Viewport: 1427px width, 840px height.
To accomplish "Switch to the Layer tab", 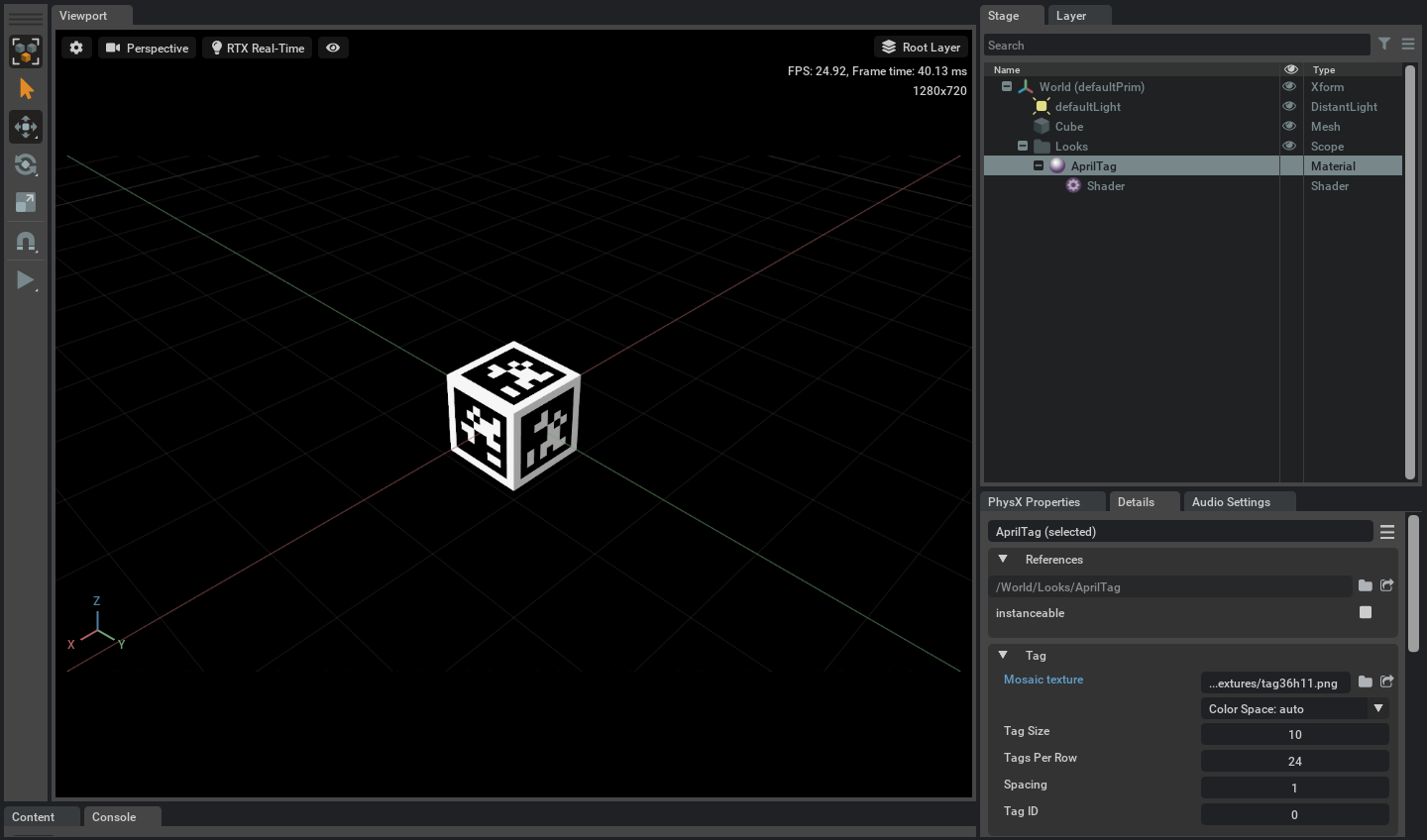I will 1071,16.
